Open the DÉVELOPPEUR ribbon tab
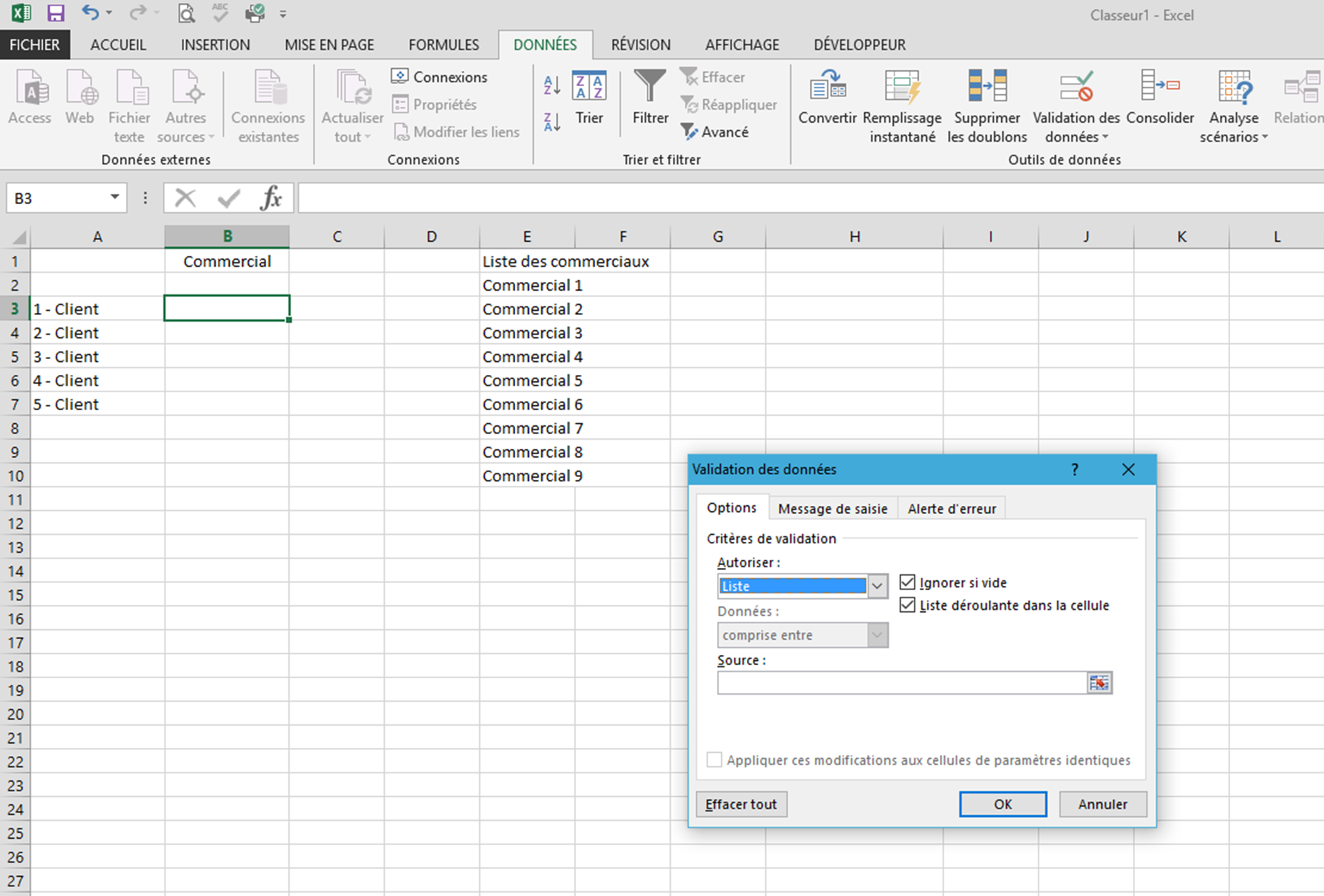The height and width of the screenshot is (896, 1324). (x=859, y=45)
